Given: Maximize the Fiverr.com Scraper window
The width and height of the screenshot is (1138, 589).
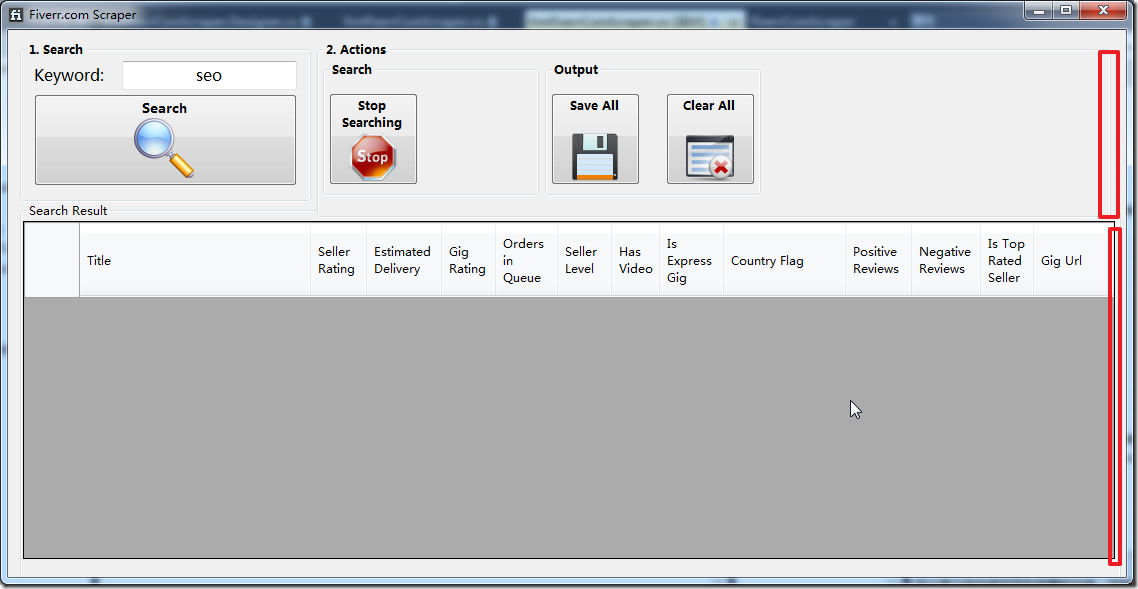Looking at the screenshot, I should 1065,9.
